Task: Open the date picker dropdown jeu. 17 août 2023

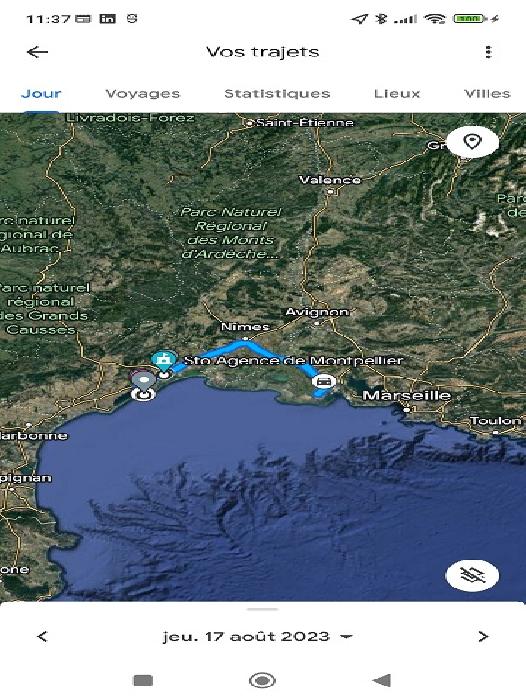Action: [258, 636]
